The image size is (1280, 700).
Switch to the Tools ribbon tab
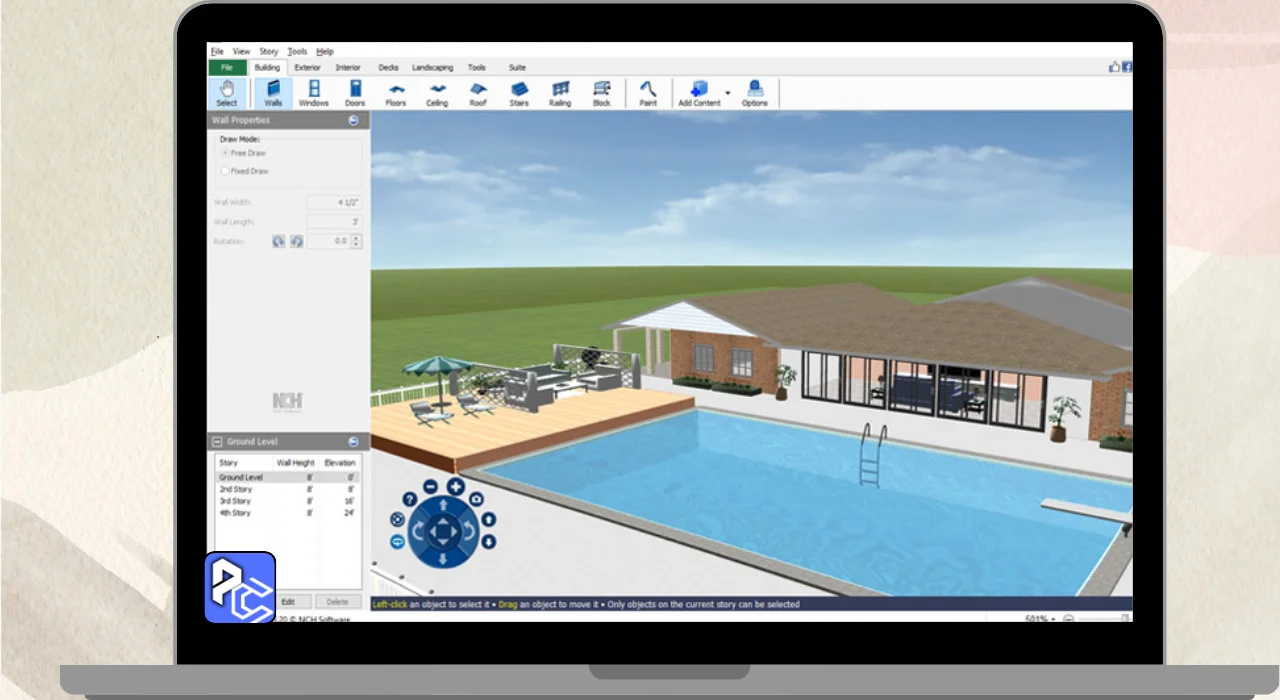[477, 67]
